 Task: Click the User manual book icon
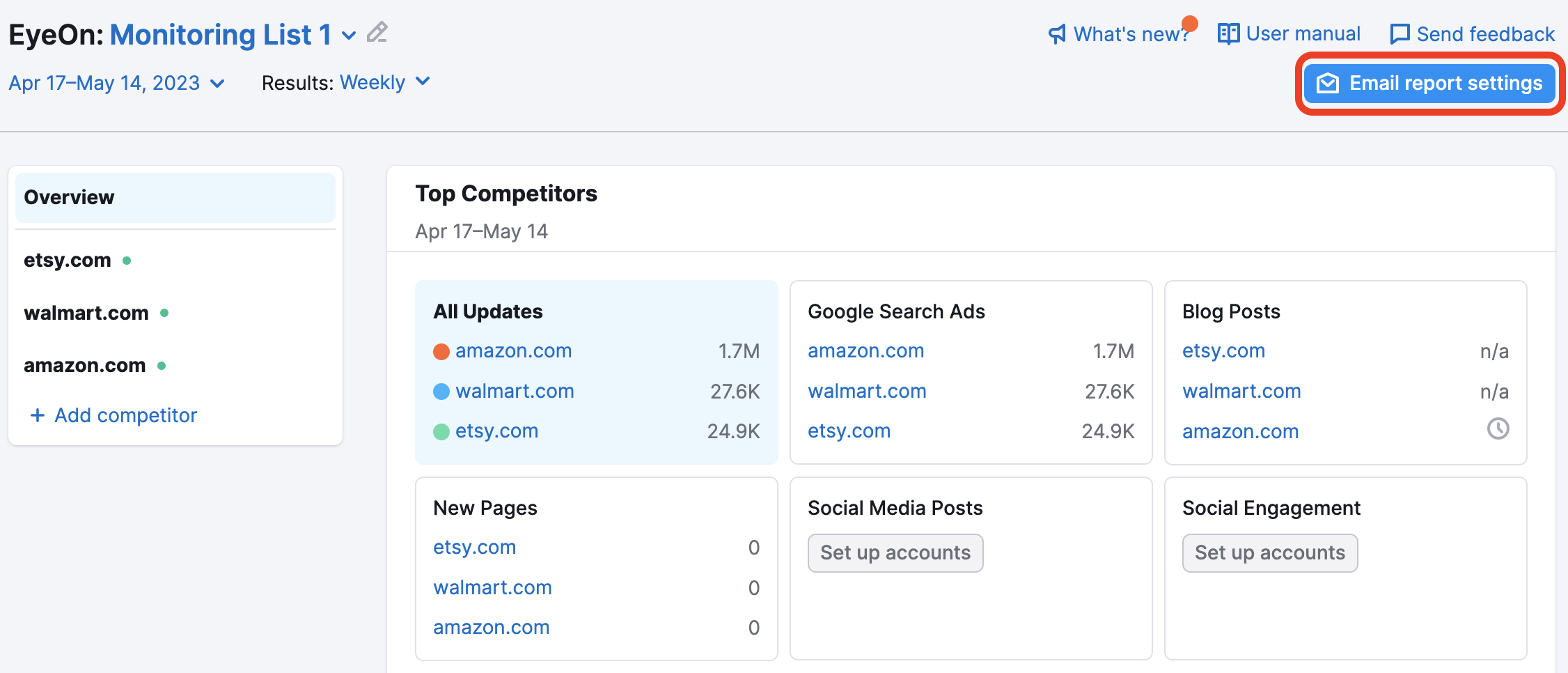pyautogui.click(x=1228, y=33)
